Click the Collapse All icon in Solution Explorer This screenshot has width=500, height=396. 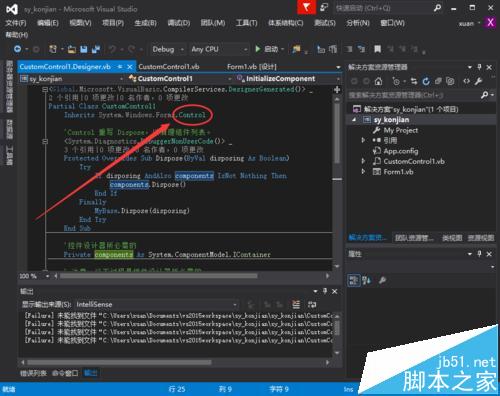[x=438, y=81]
